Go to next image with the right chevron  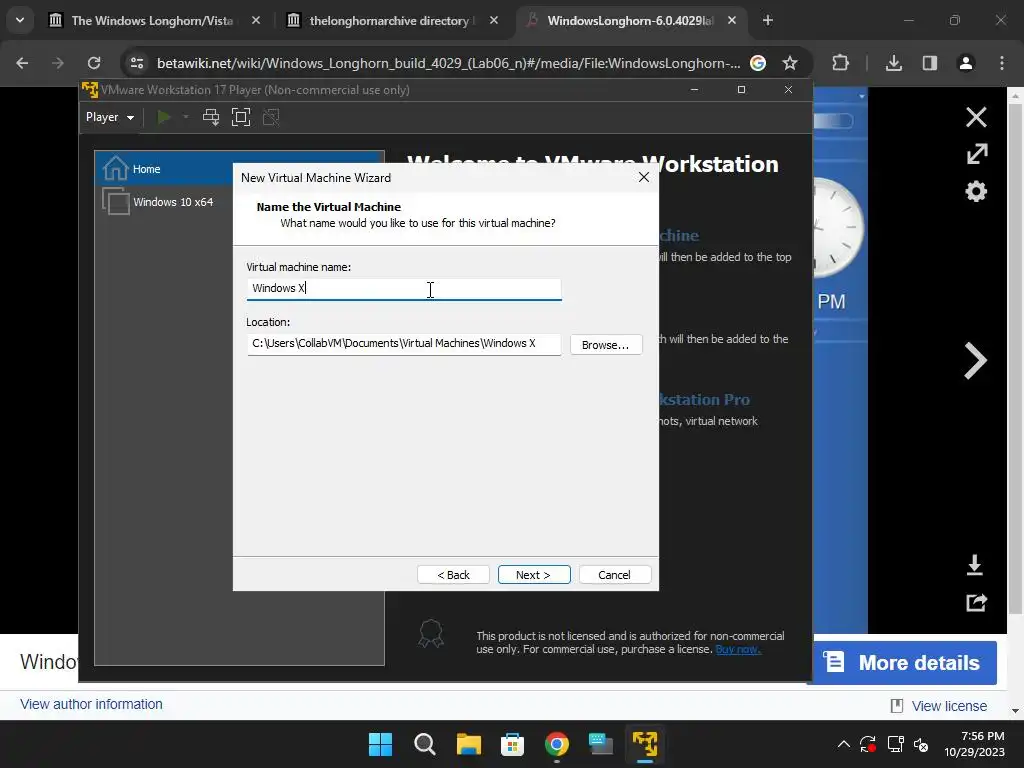point(975,360)
